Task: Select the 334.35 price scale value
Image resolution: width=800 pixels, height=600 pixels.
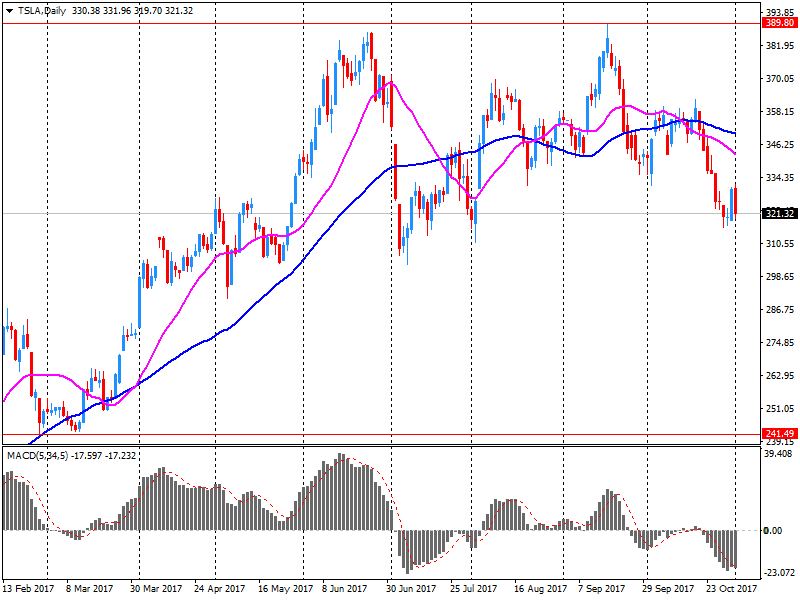Action: (780, 177)
